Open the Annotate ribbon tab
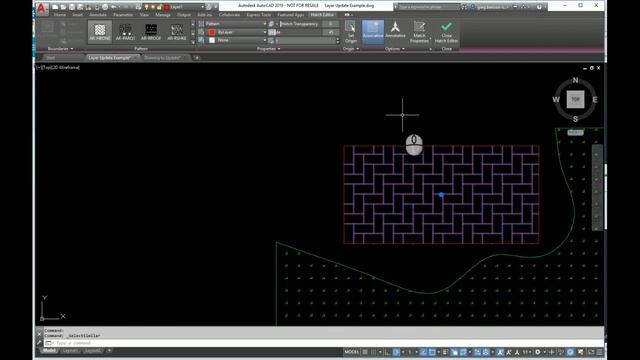The width and height of the screenshot is (640, 360). [98, 15]
